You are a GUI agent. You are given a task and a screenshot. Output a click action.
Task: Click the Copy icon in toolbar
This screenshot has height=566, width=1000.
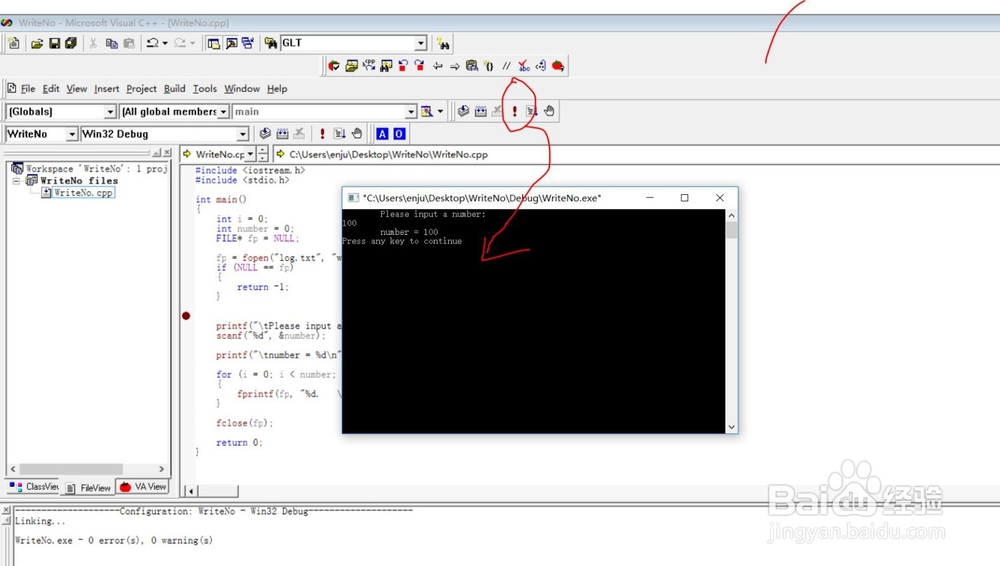pos(112,43)
